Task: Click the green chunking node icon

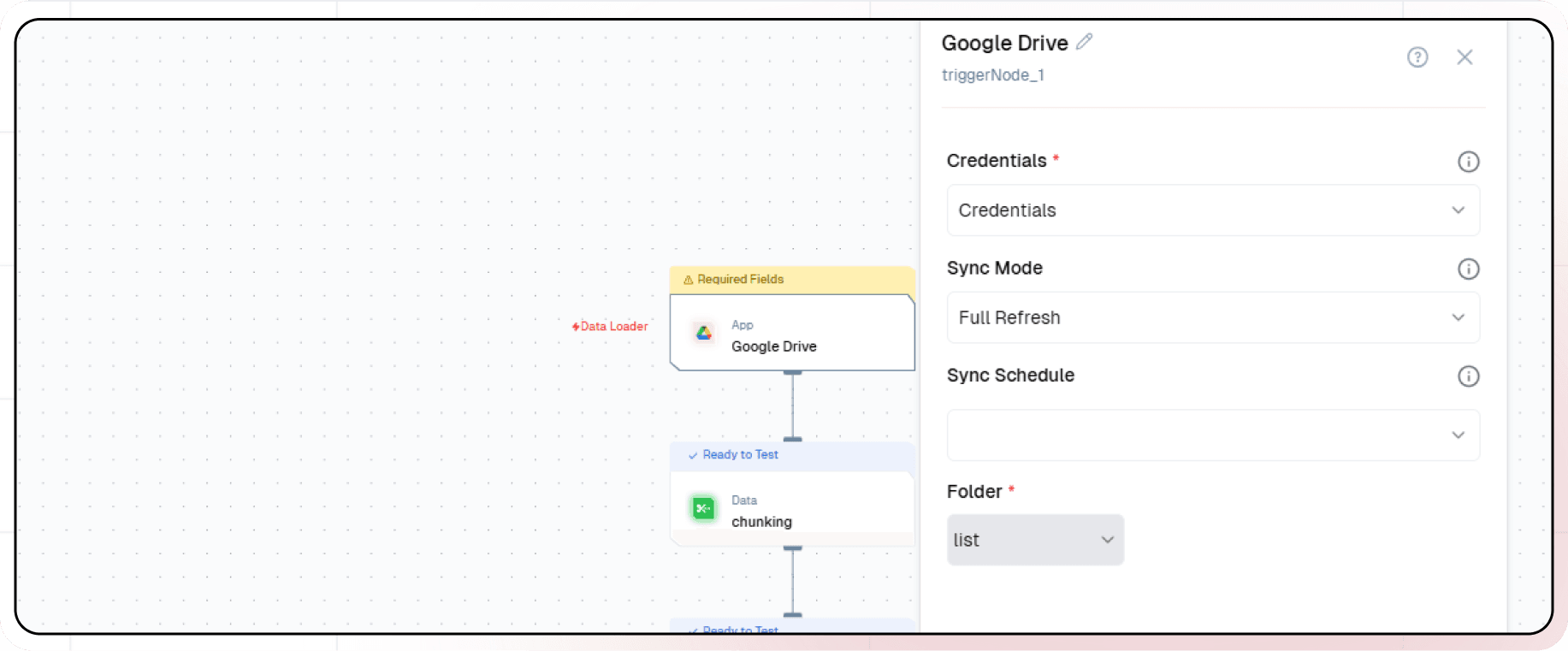Action: [703, 509]
